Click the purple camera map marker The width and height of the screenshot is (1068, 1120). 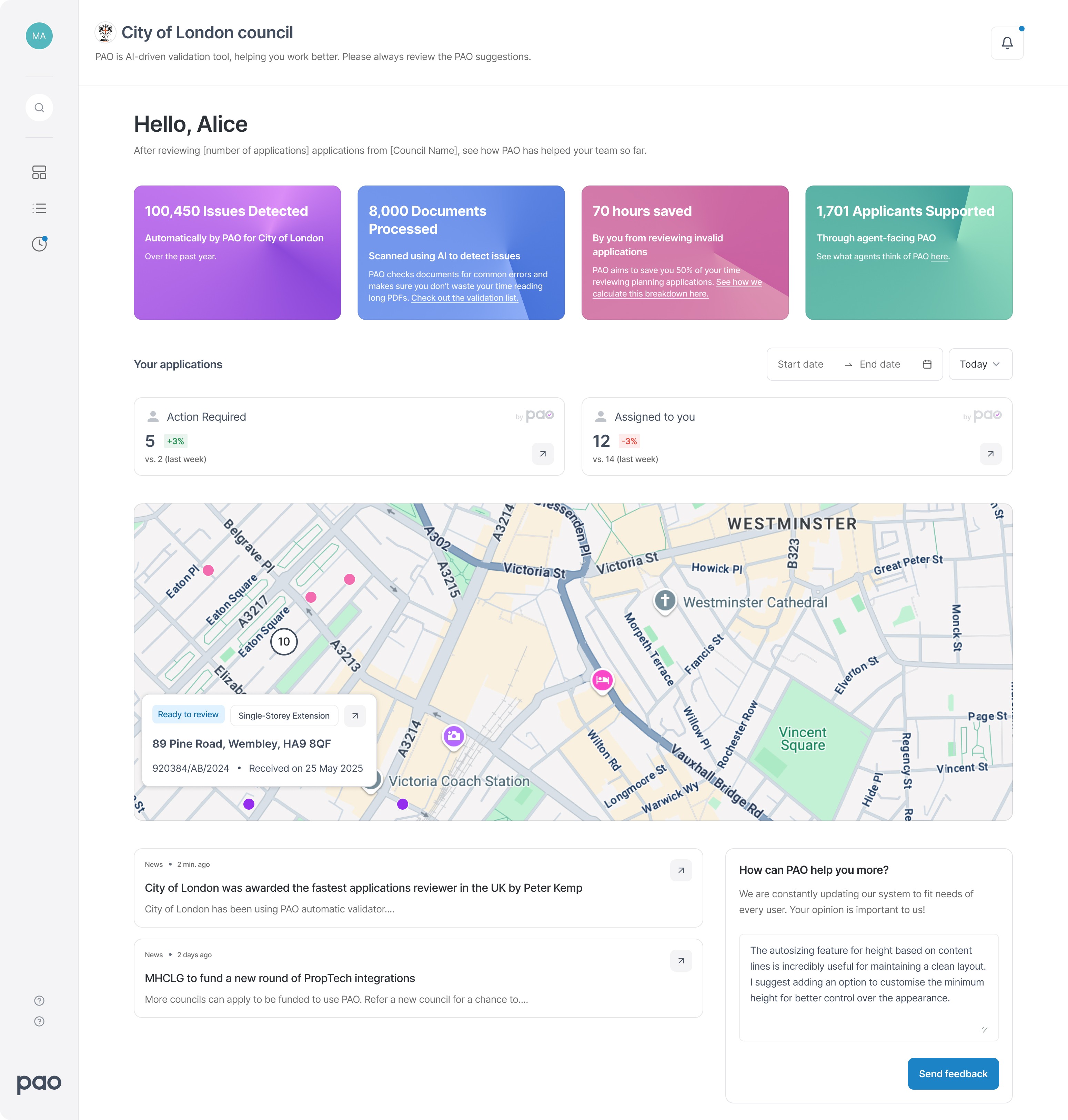[453, 736]
